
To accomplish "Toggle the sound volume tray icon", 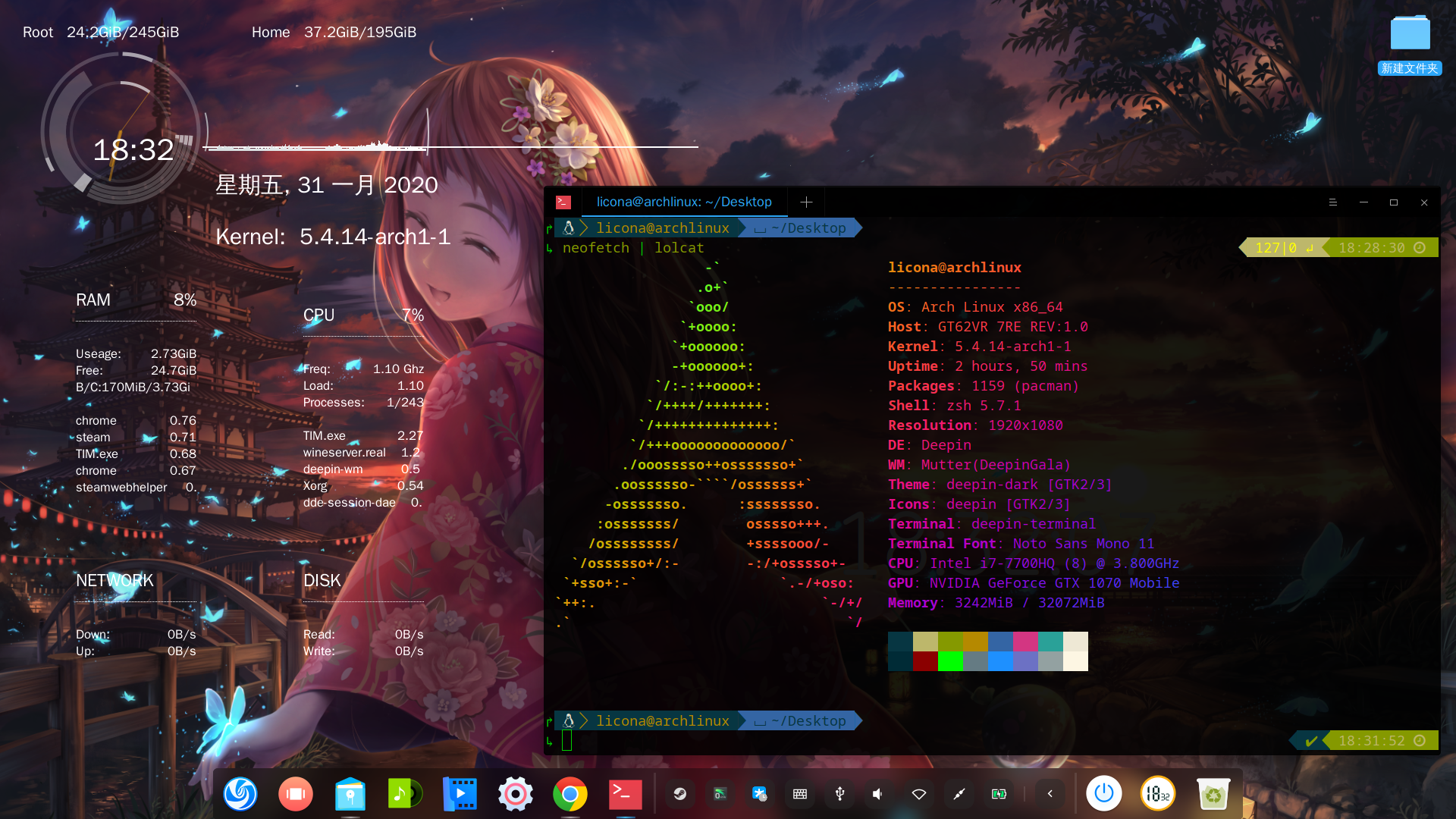I will tap(878, 794).
